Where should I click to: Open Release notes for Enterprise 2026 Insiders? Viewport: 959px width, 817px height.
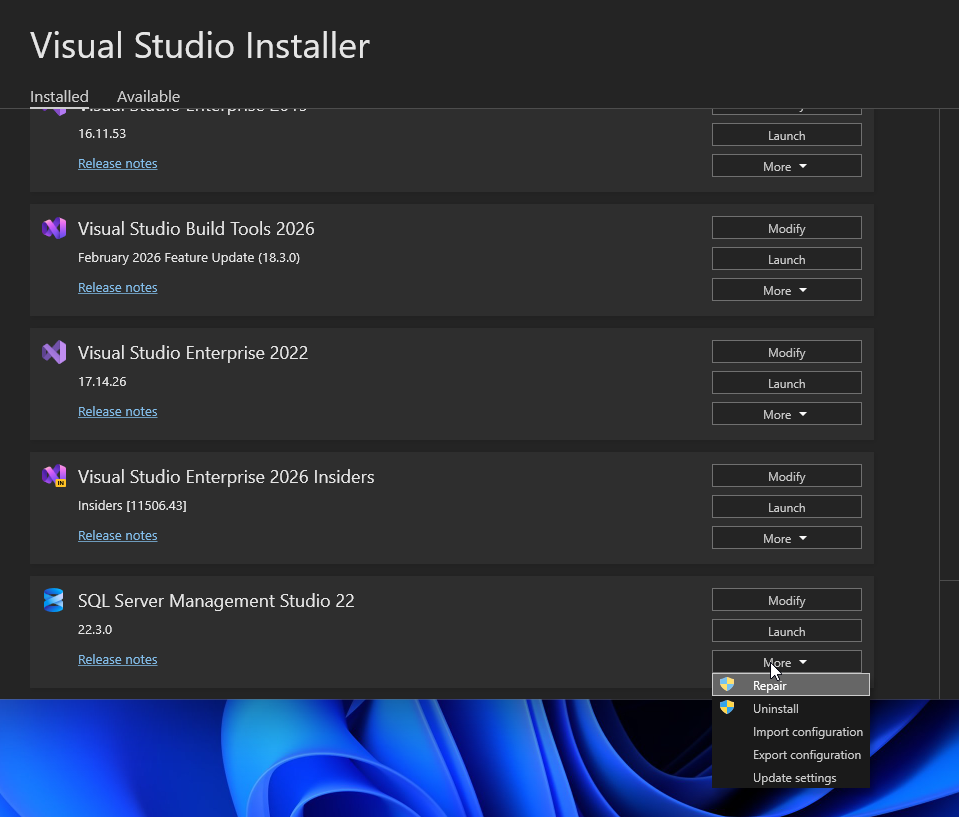(117, 535)
